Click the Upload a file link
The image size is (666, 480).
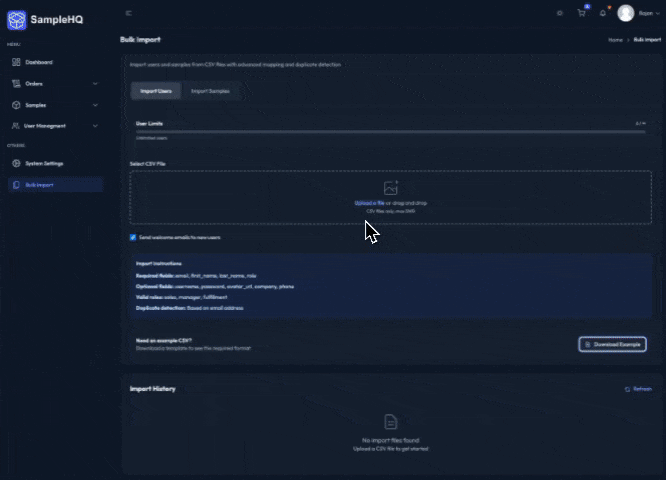point(369,203)
